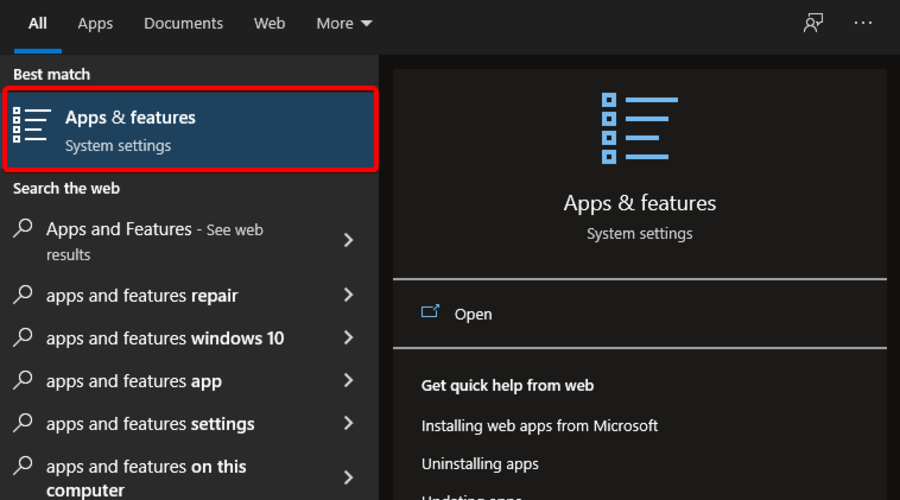
Task: Click the 'Search the web' section header
Action: 67,188
